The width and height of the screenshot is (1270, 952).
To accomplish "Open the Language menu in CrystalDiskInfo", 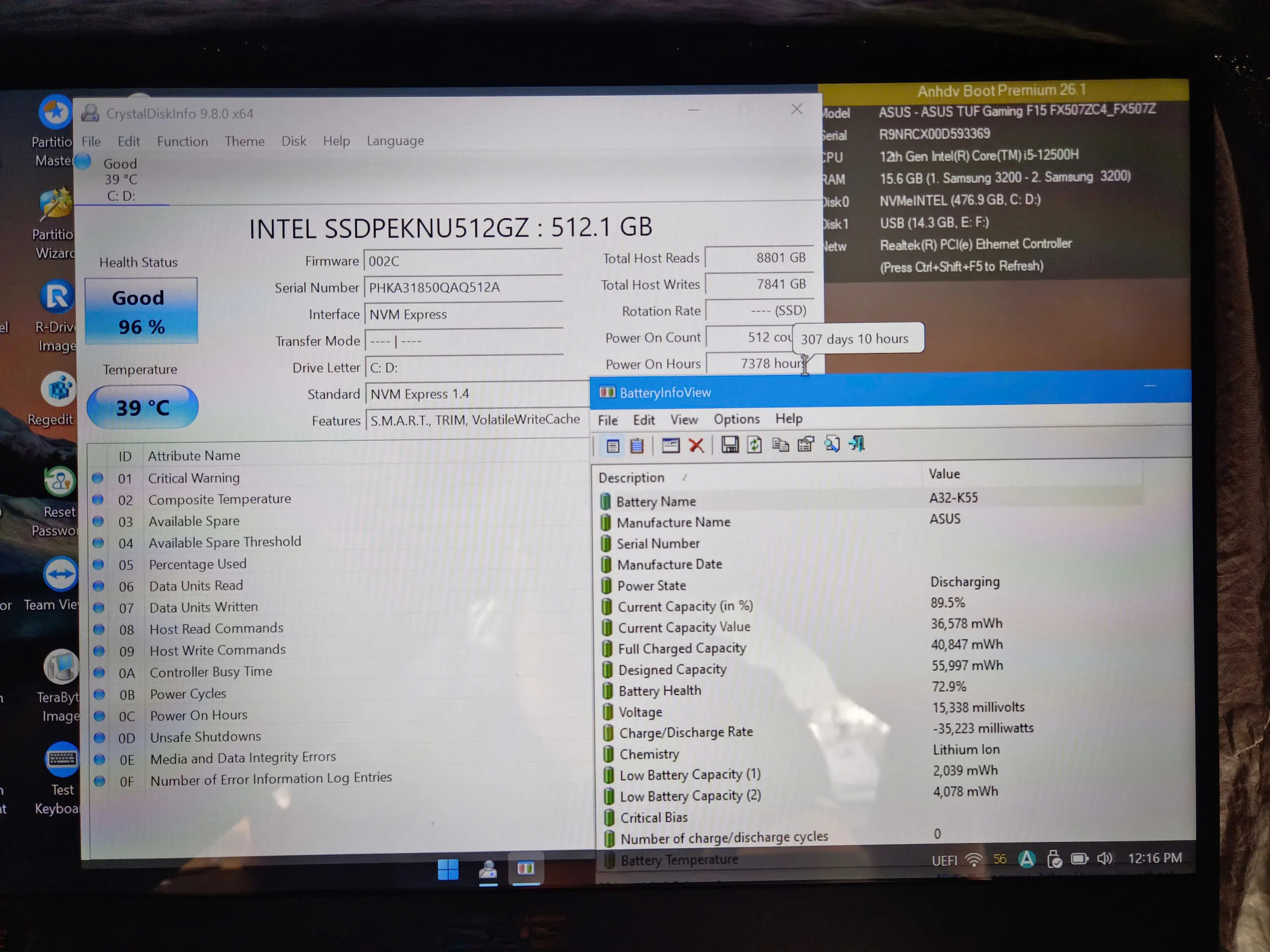I will click(395, 141).
